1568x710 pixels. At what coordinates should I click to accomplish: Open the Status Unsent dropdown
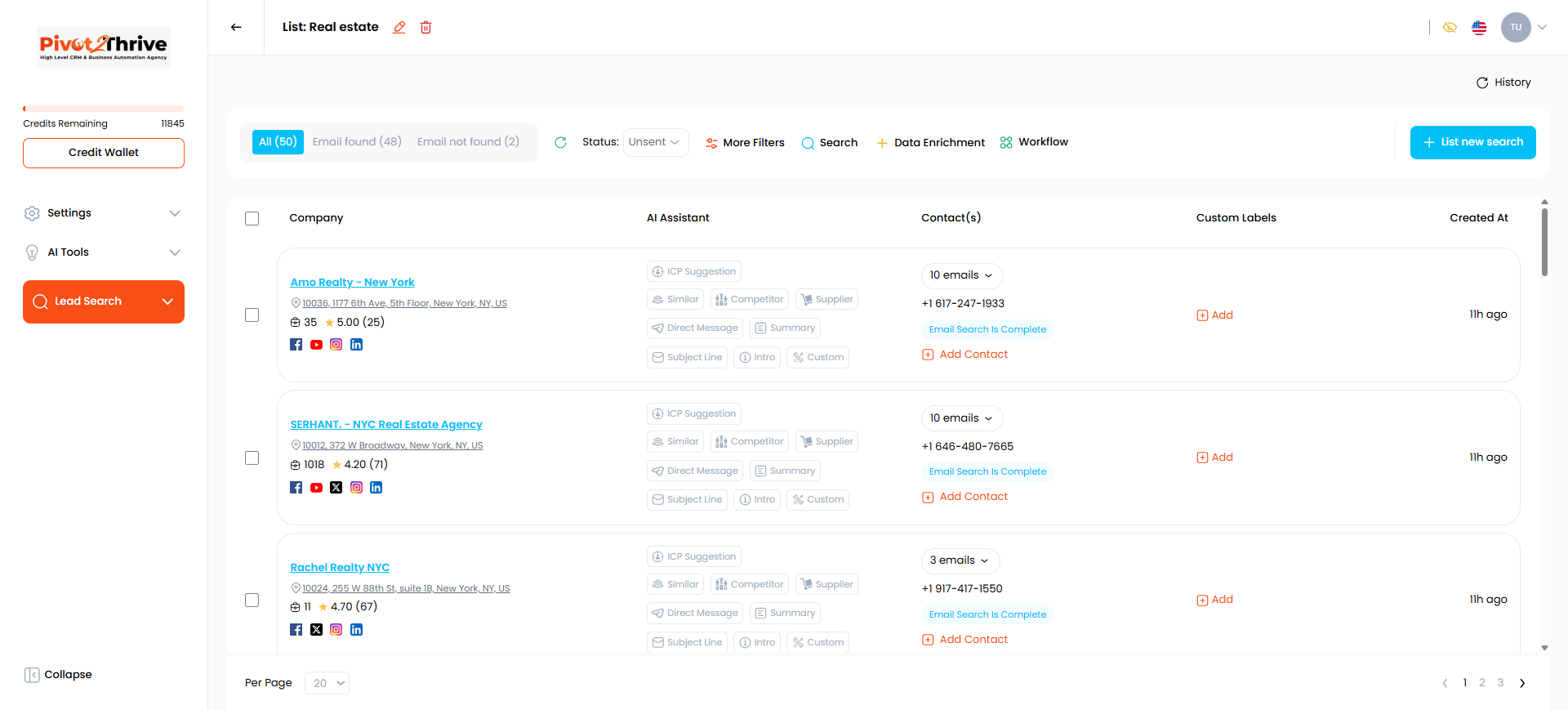(x=655, y=142)
